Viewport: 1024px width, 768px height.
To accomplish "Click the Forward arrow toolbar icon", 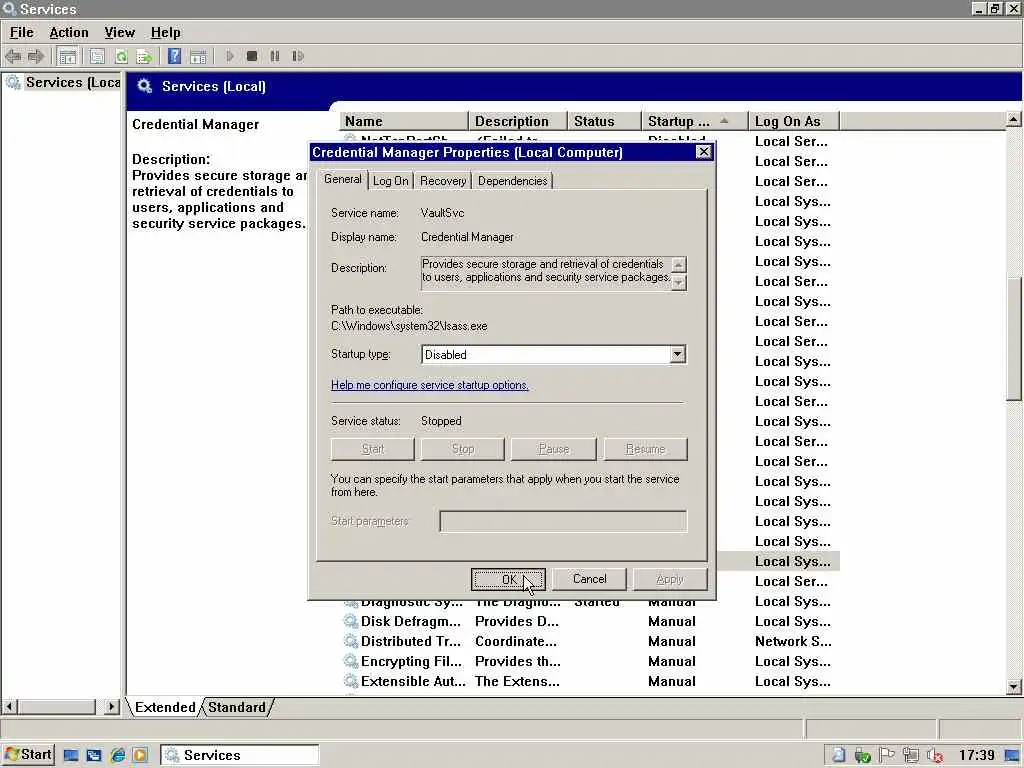I will point(35,56).
